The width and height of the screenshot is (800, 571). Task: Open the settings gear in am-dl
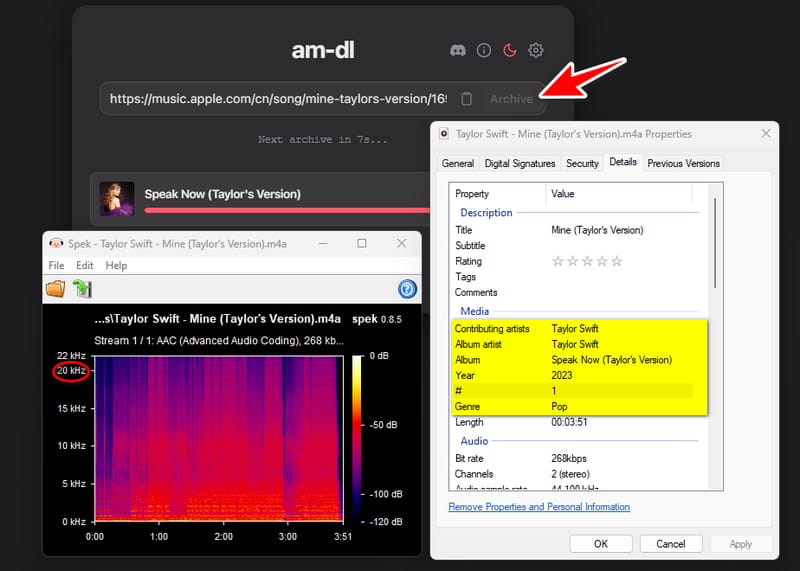pyautogui.click(x=536, y=50)
